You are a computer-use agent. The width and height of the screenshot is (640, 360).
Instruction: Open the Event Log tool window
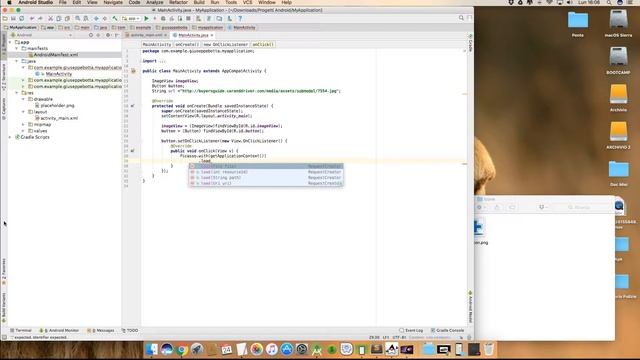(411, 330)
